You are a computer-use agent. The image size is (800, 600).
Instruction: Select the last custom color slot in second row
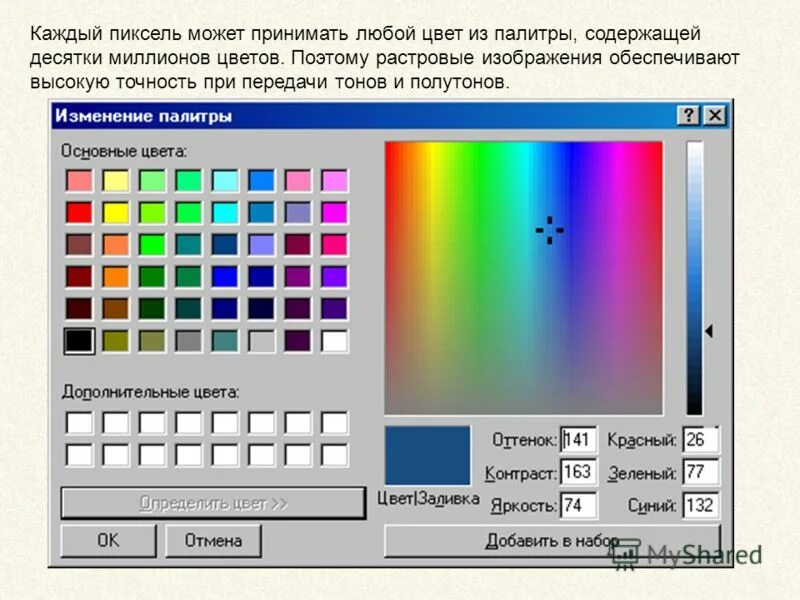(x=335, y=455)
